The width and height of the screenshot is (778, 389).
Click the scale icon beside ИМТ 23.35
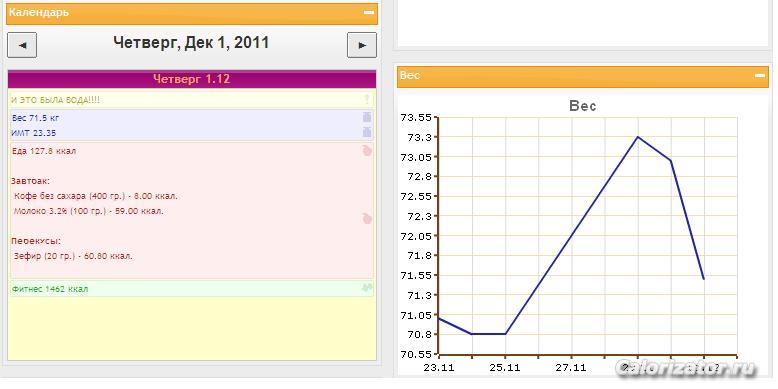[x=367, y=132]
